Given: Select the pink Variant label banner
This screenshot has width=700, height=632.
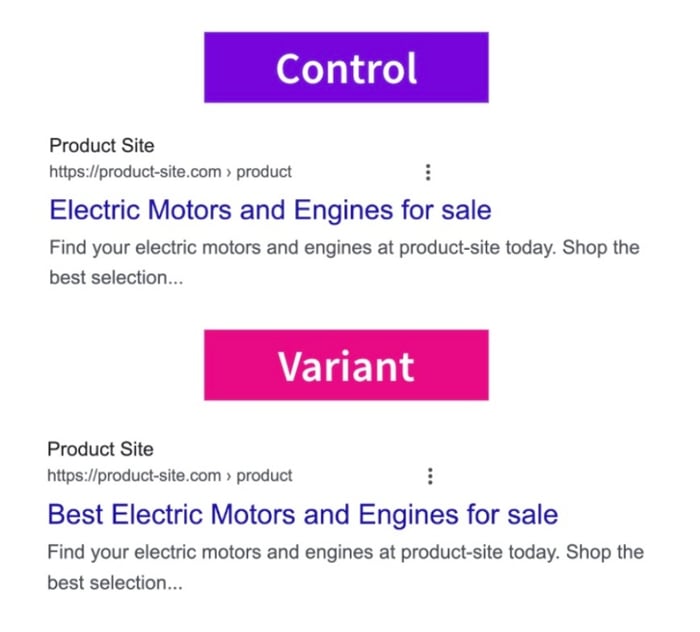Looking at the screenshot, I should click(x=346, y=365).
